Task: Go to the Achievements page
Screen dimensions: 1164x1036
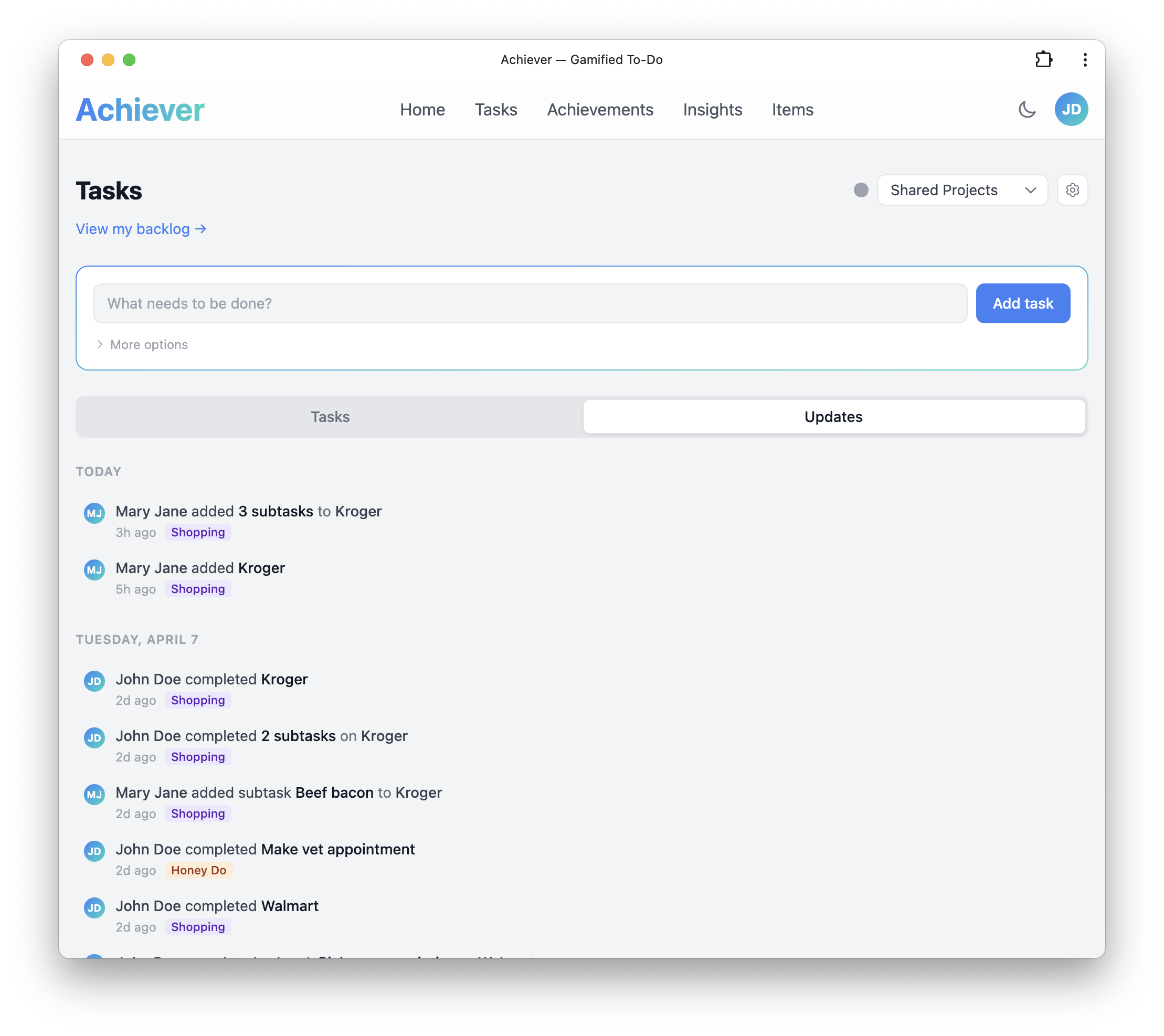Action: coord(600,109)
